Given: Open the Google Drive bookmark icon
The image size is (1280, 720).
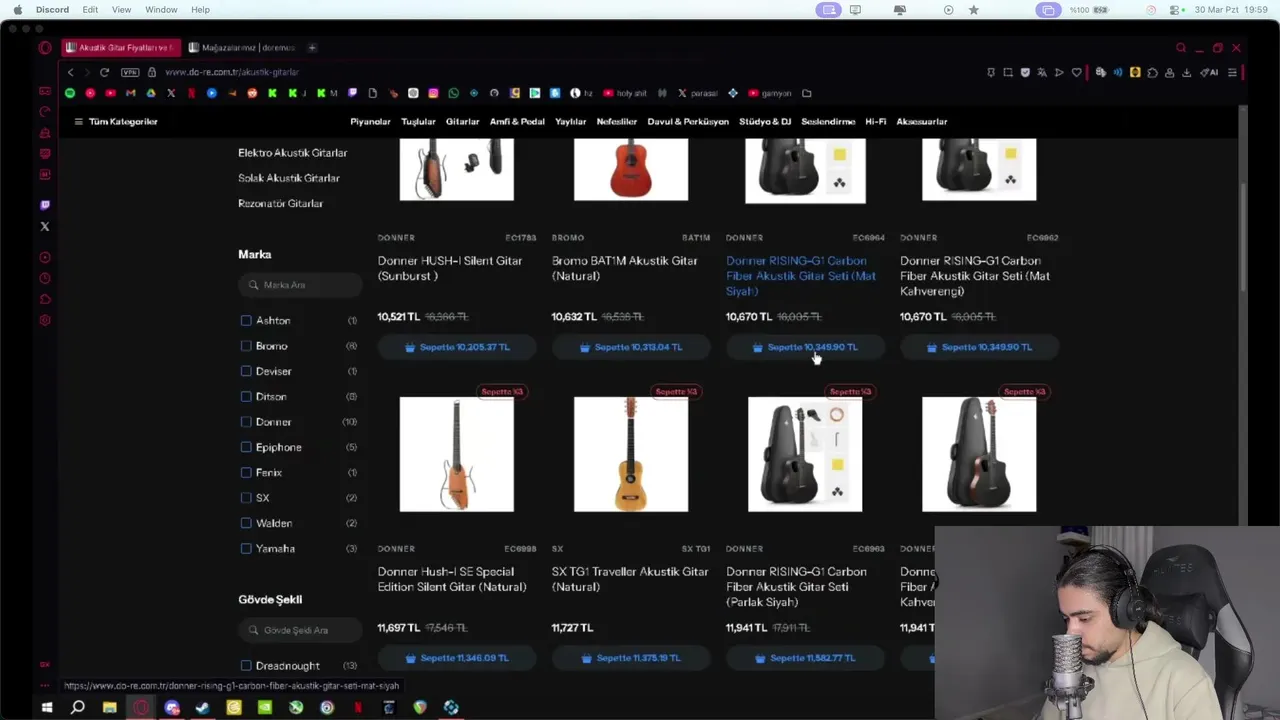Looking at the screenshot, I should 151,93.
